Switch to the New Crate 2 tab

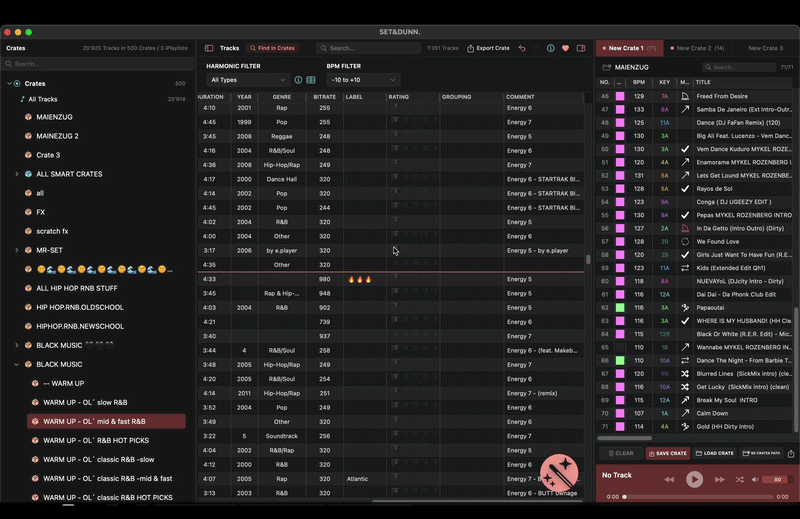click(697, 48)
